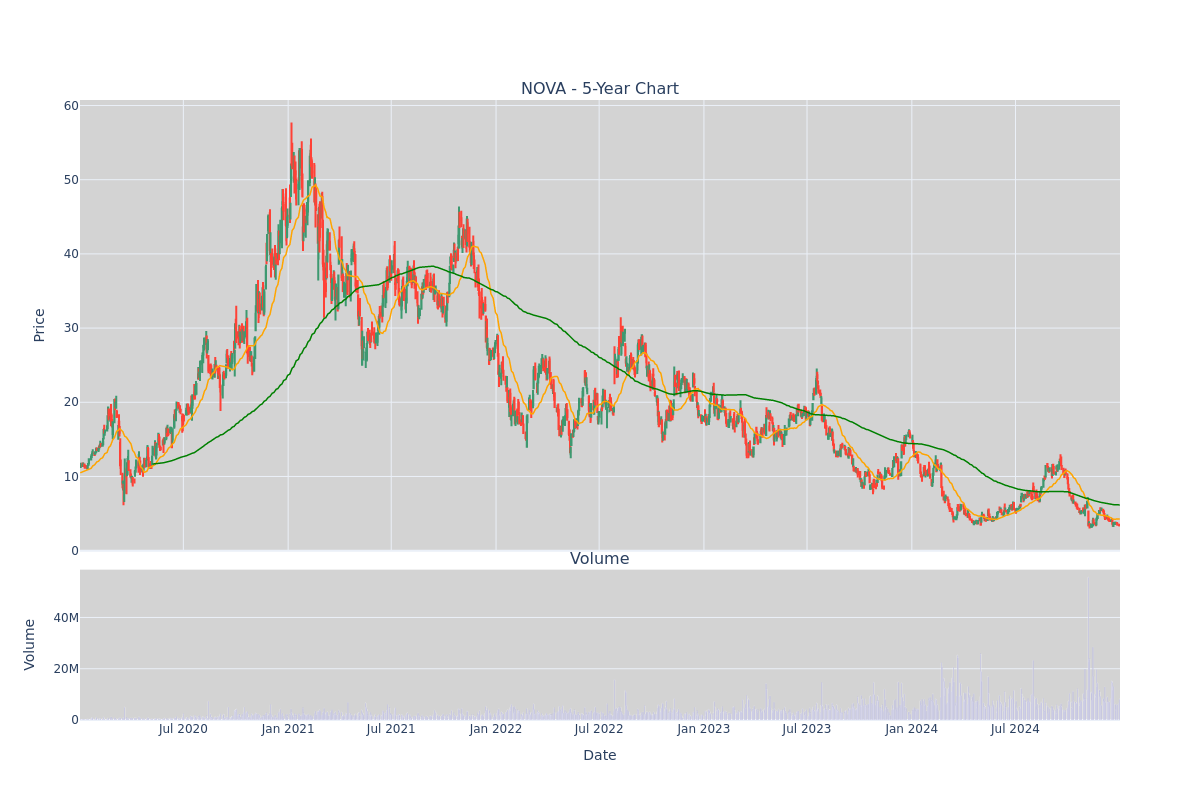This screenshot has height=800, width=1200.
Task: Click the "30" price axis tick
Action: (71, 328)
